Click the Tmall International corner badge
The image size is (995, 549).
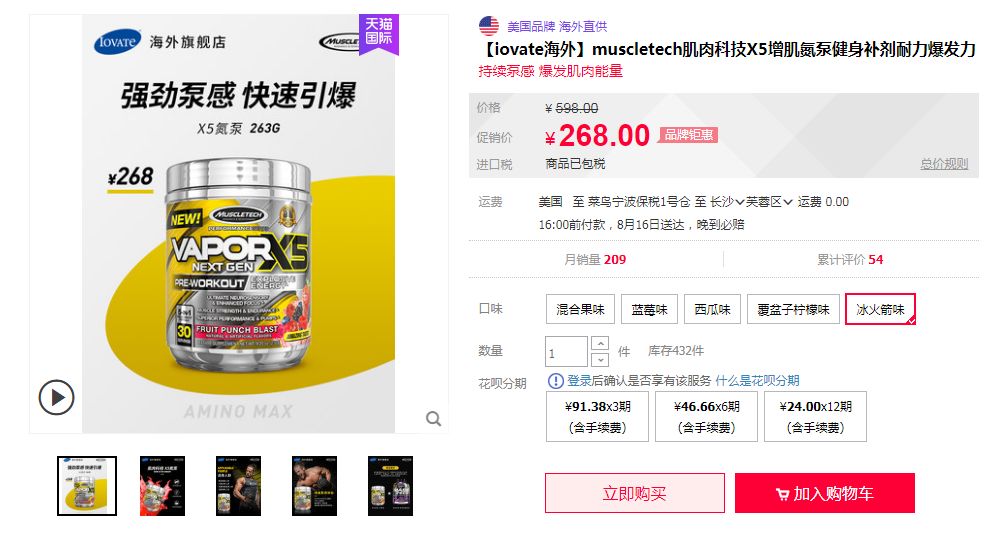point(379,33)
